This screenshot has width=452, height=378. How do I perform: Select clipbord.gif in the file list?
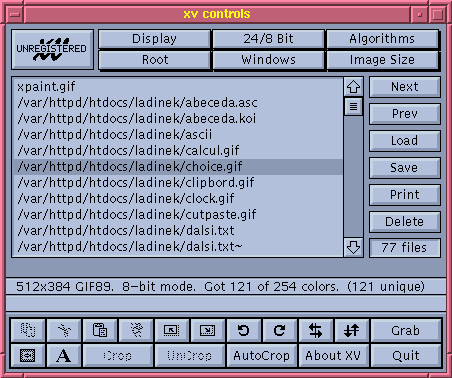pyautogui.click(x=178, y=183)
